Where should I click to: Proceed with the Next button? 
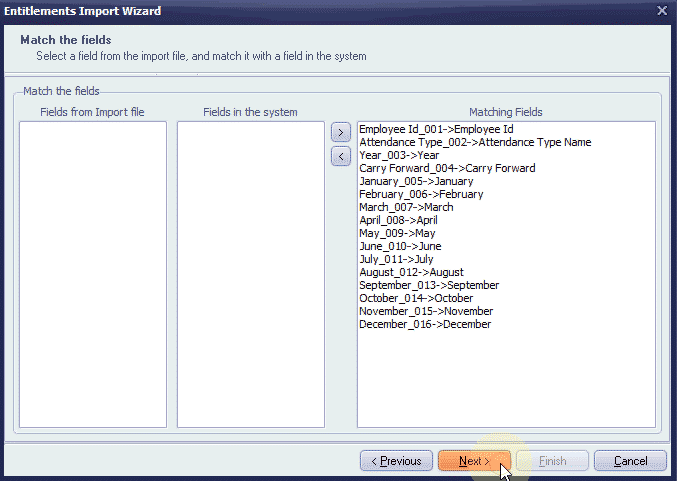click(x=474, y=461)
